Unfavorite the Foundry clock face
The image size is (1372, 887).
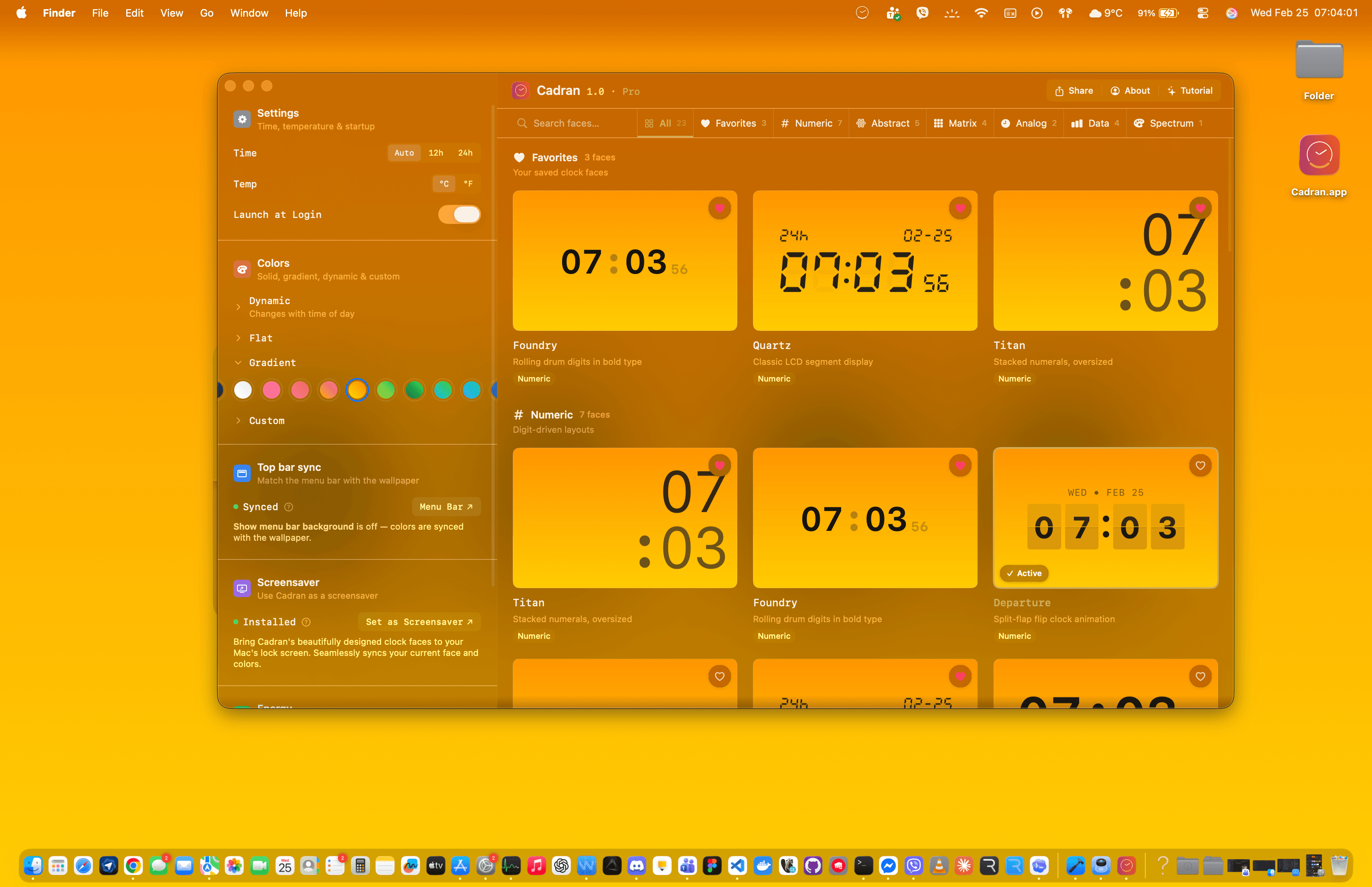click(720, 208)
